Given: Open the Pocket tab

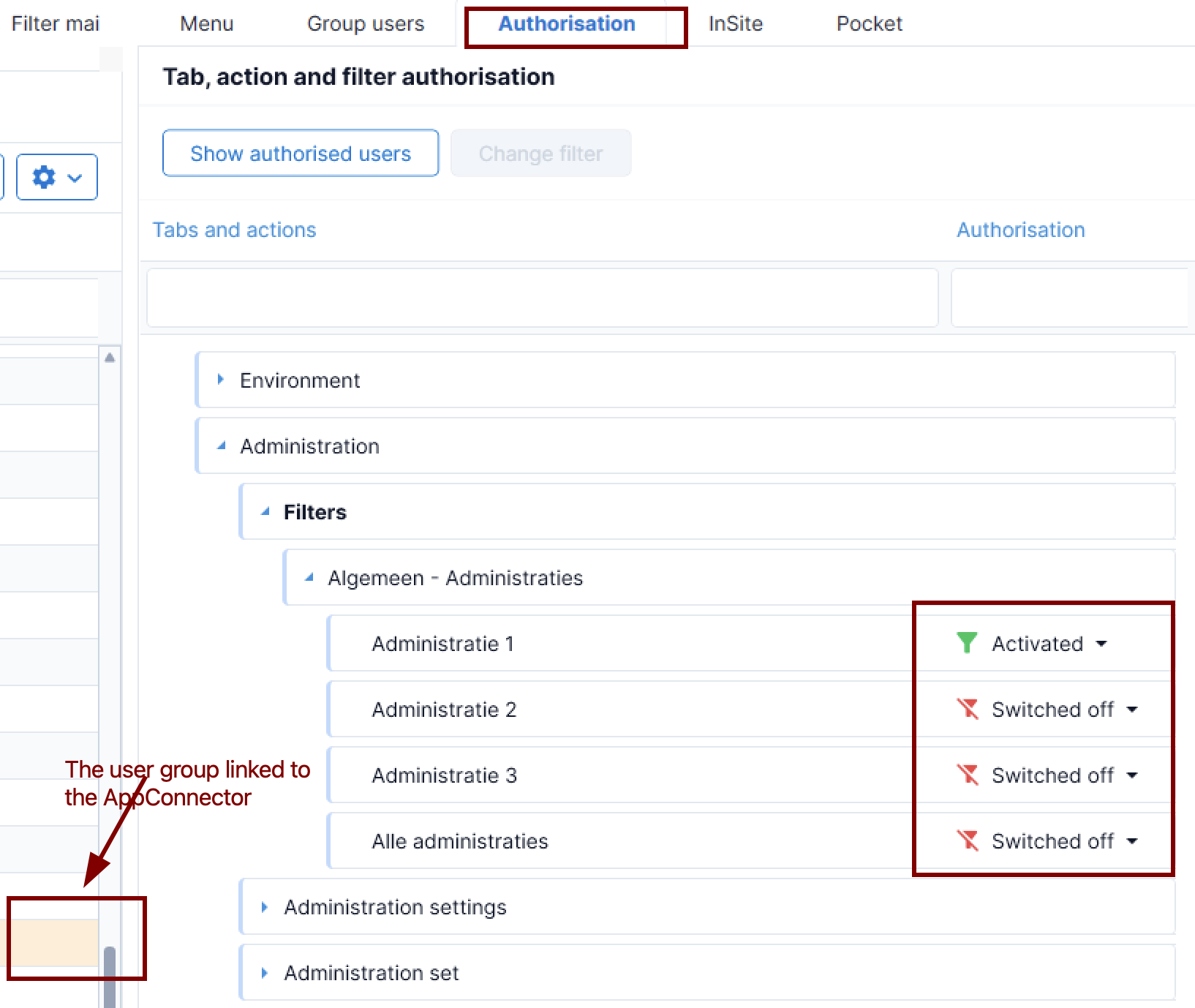Looking at the screenshot, I should [x=870, y=23].
